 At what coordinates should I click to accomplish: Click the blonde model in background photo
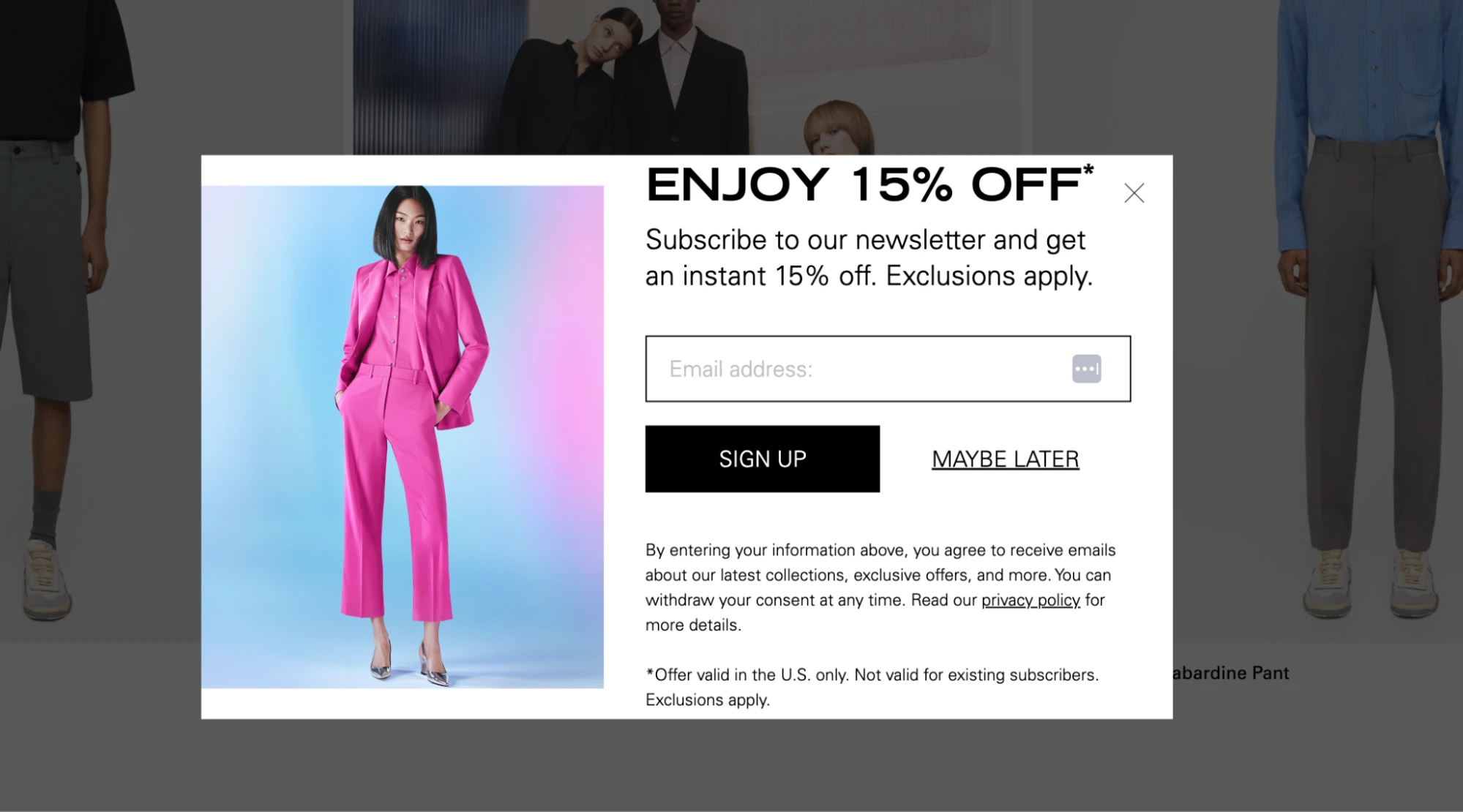click(x=838, y=127)
